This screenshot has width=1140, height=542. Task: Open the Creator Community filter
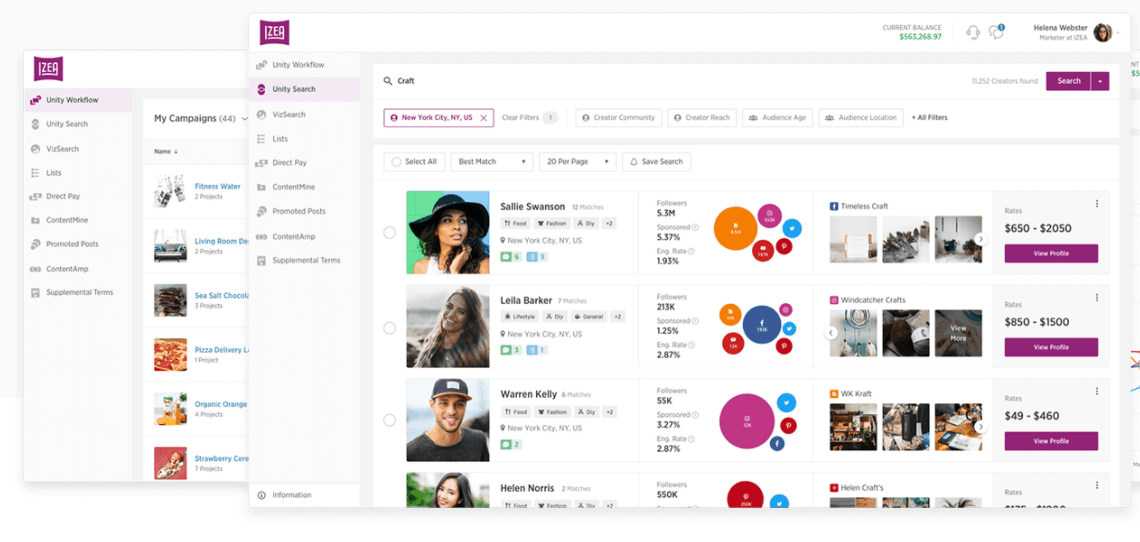point(619,117)
